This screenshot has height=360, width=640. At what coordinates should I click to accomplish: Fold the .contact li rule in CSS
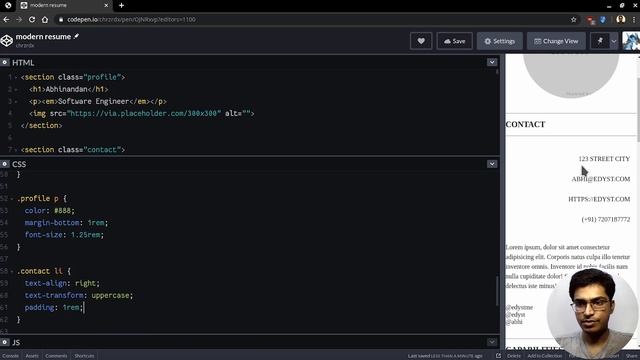[12, 271]
